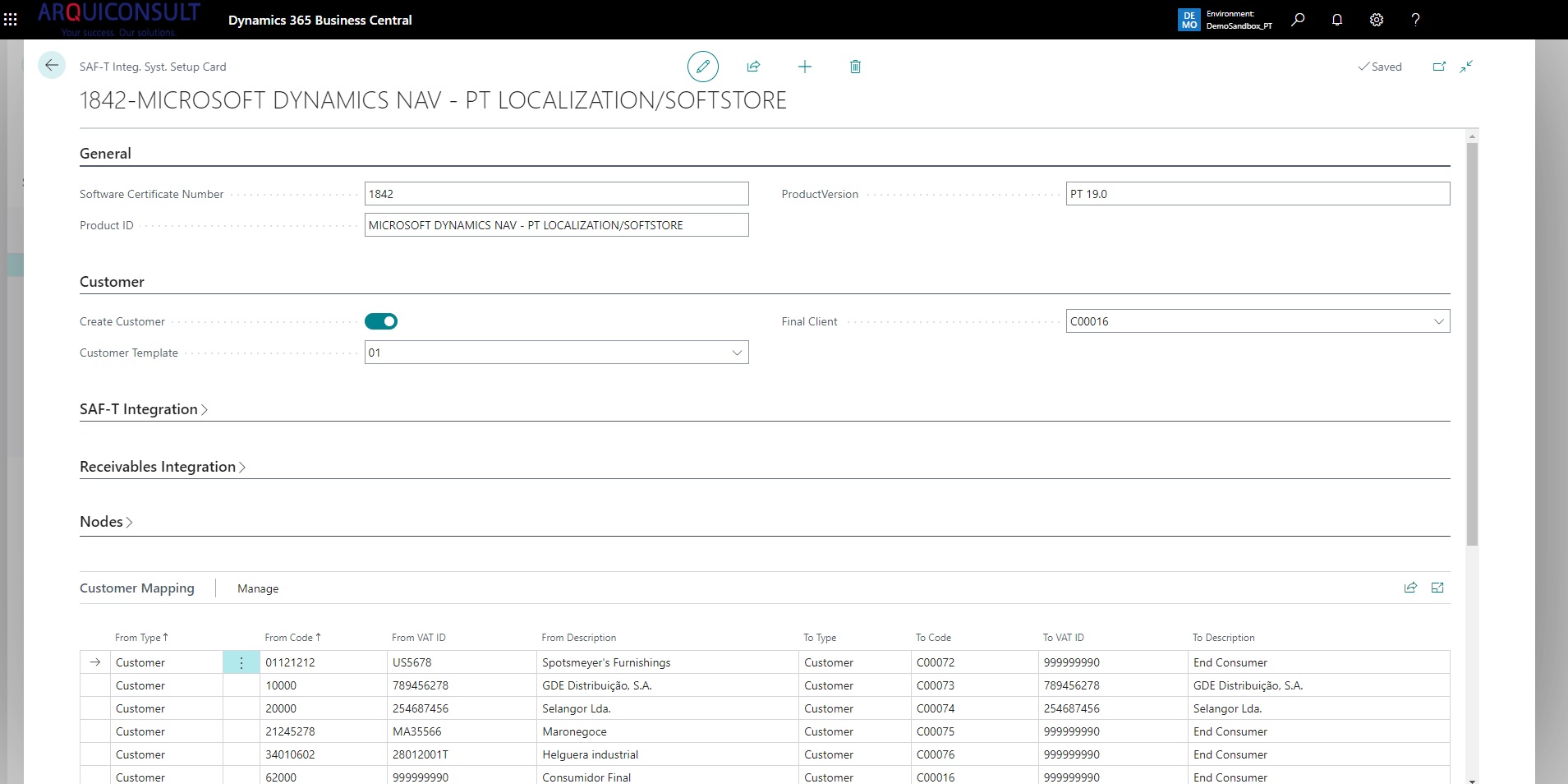This screenshot has width=1568, height=784.
Task: Open the Final Client dropdown
Action: pos(1438,321)
